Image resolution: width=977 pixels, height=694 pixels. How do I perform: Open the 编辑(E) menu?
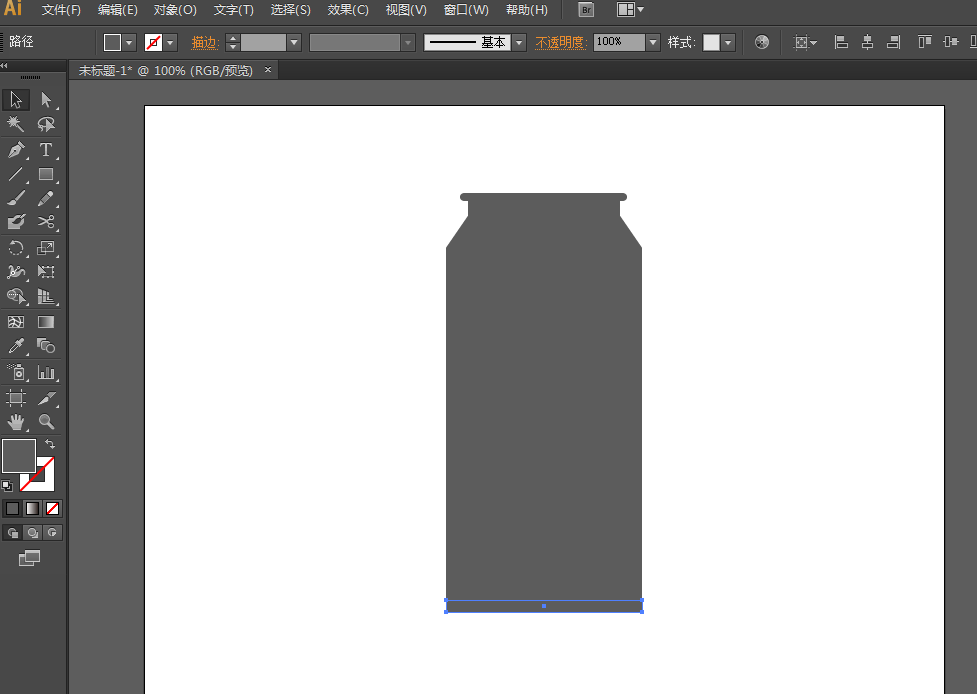(x=117, y=10)
